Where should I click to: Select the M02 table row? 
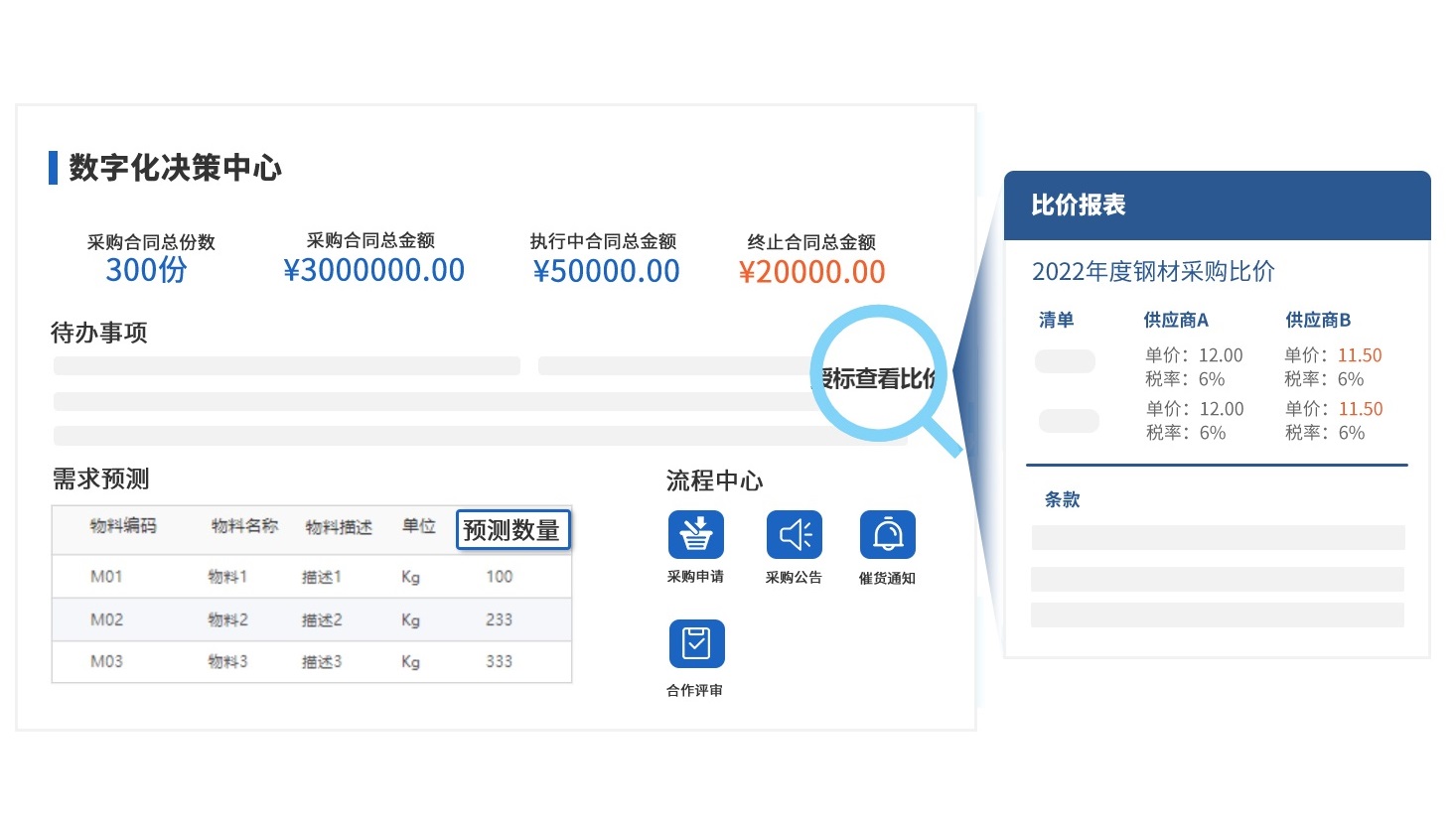(x=311, y=619)
